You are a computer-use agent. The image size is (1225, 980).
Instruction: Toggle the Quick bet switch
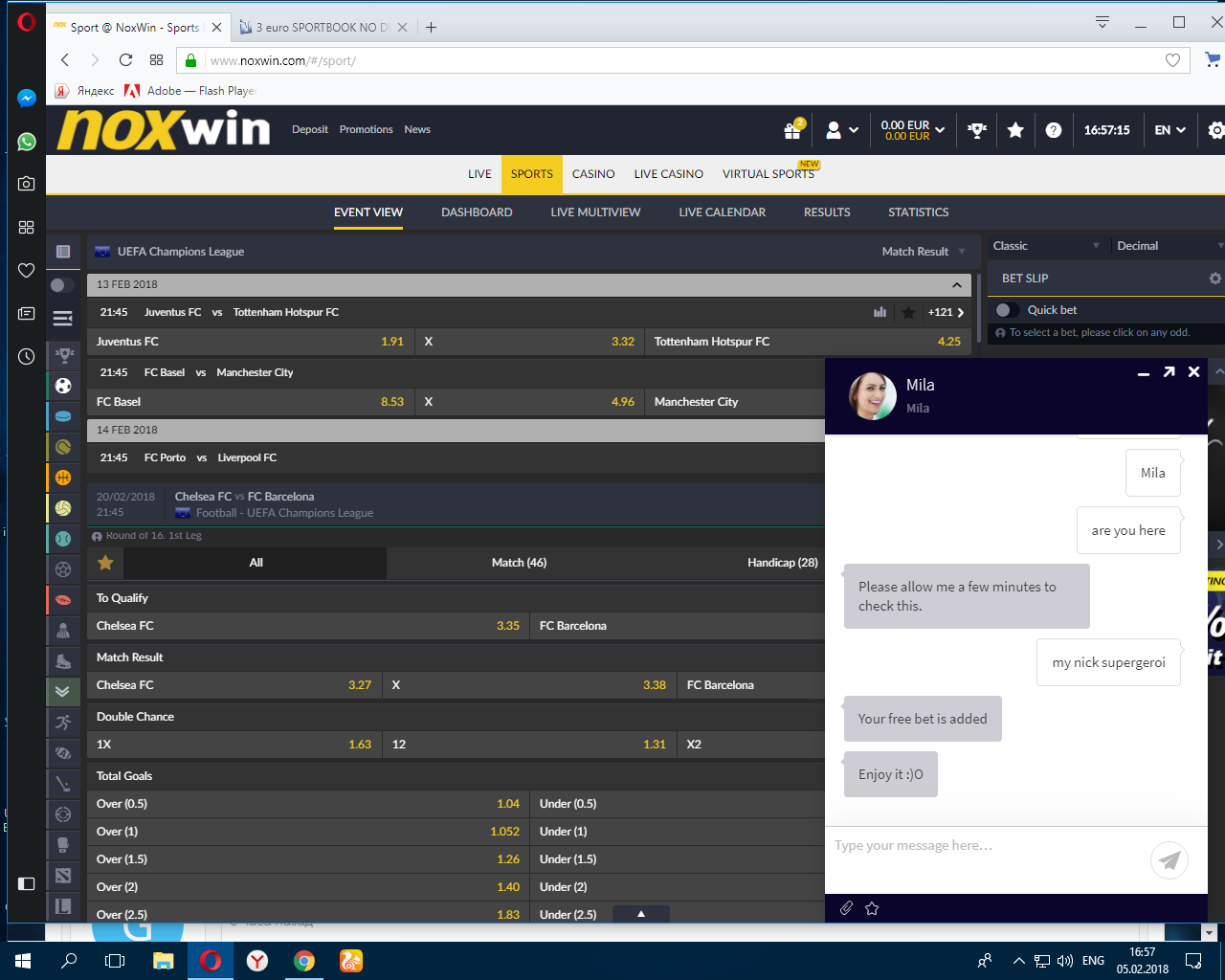(x=1006, y=310)
